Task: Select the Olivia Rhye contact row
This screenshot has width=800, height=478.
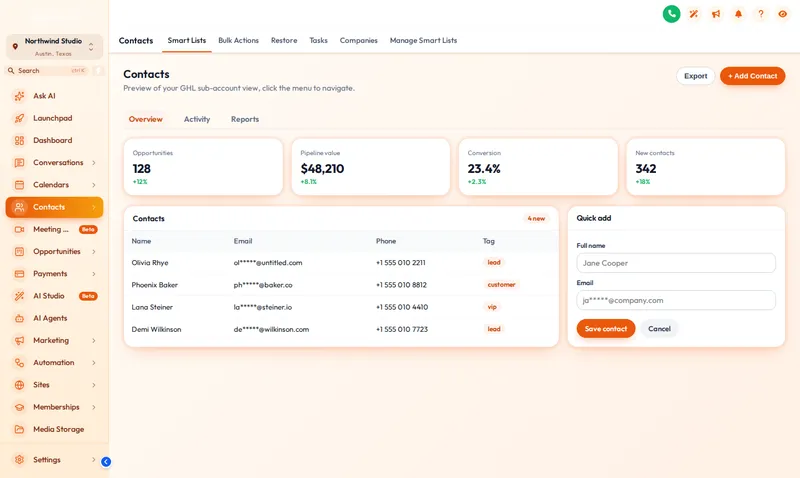Action: coord(341,263)
